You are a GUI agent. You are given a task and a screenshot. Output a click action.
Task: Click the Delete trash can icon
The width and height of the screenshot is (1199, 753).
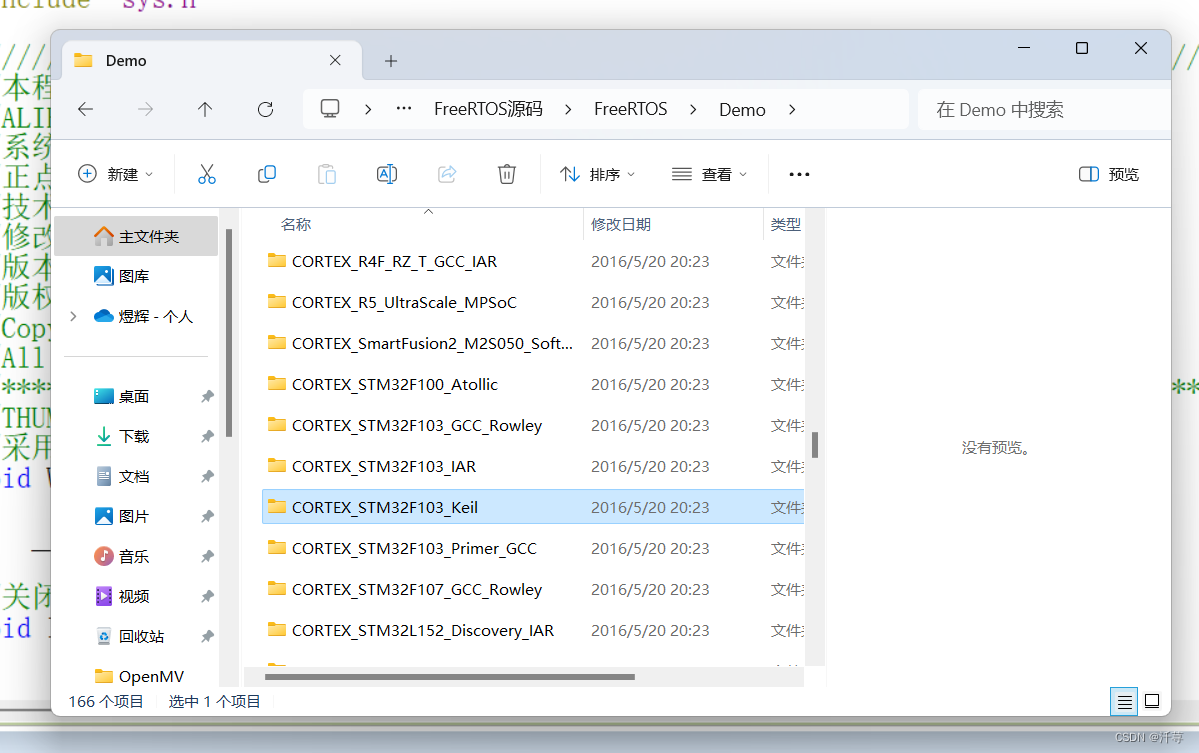[x=506, y=174]
